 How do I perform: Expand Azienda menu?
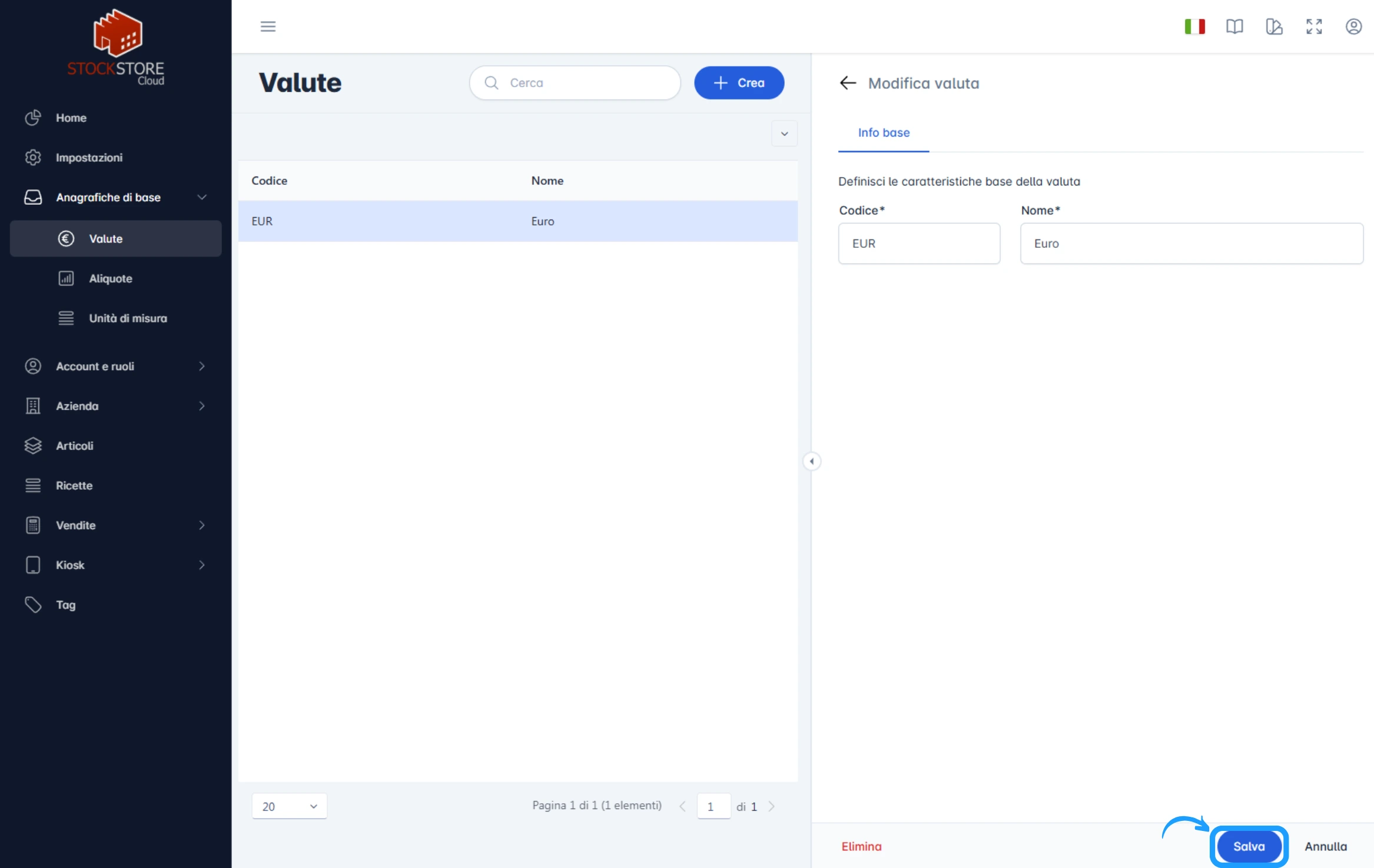(115, 406)
